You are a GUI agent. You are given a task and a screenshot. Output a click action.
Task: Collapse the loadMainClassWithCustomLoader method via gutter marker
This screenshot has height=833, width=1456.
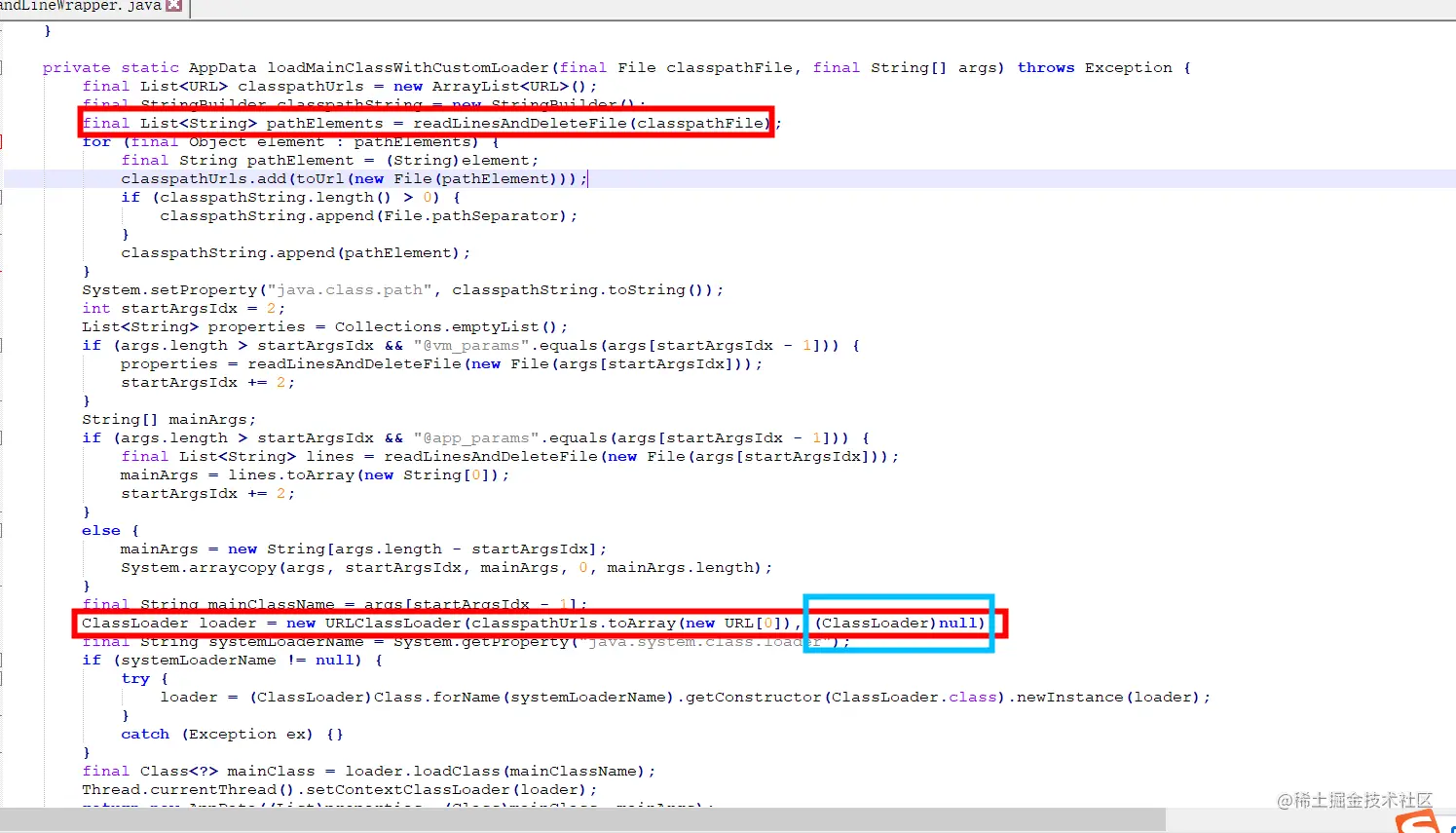tap(4, 67)
